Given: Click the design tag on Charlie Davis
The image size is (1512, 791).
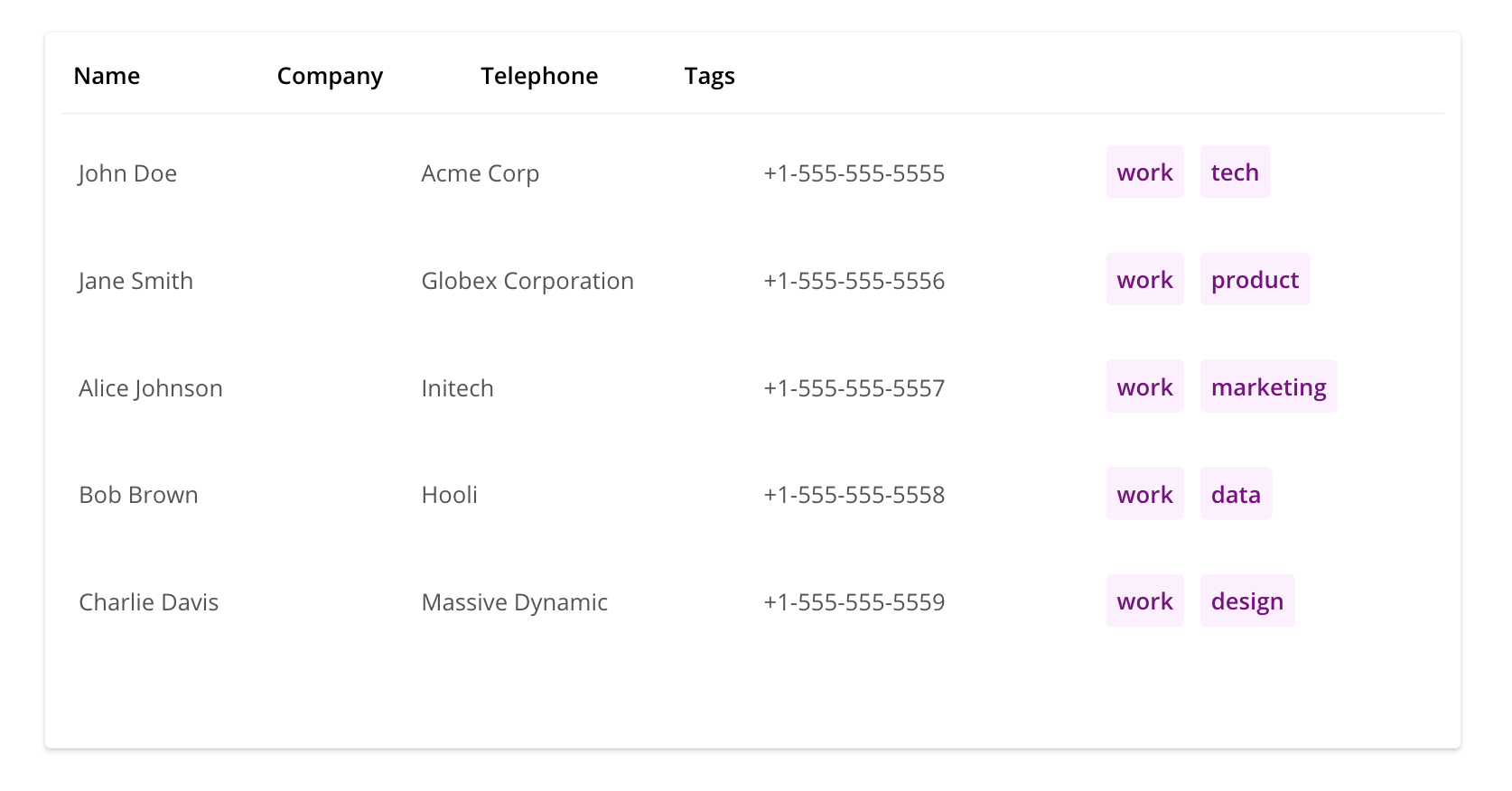Looking at the screenshot, I should 1246,601.
